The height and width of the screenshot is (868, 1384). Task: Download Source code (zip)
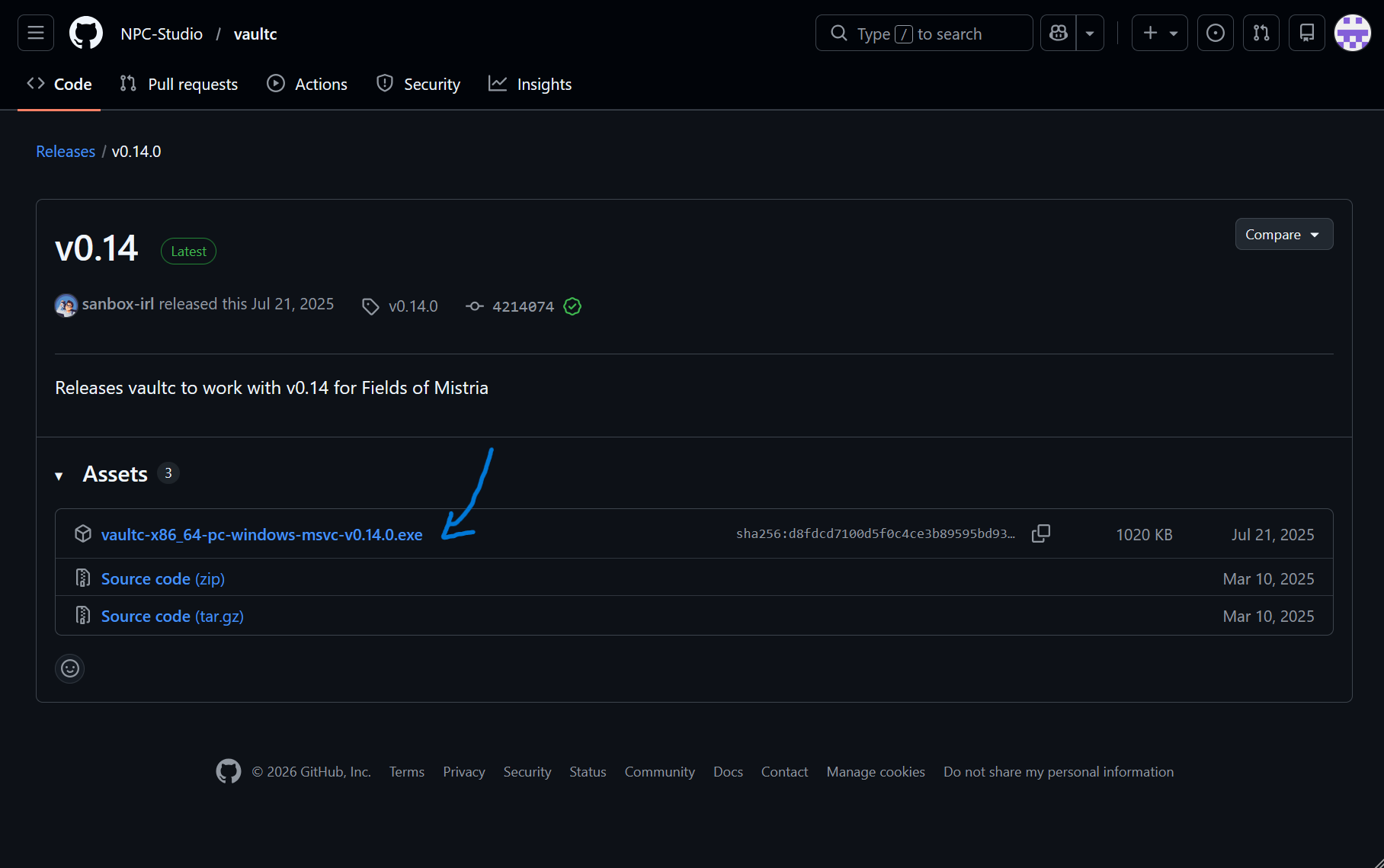(163, 579)
